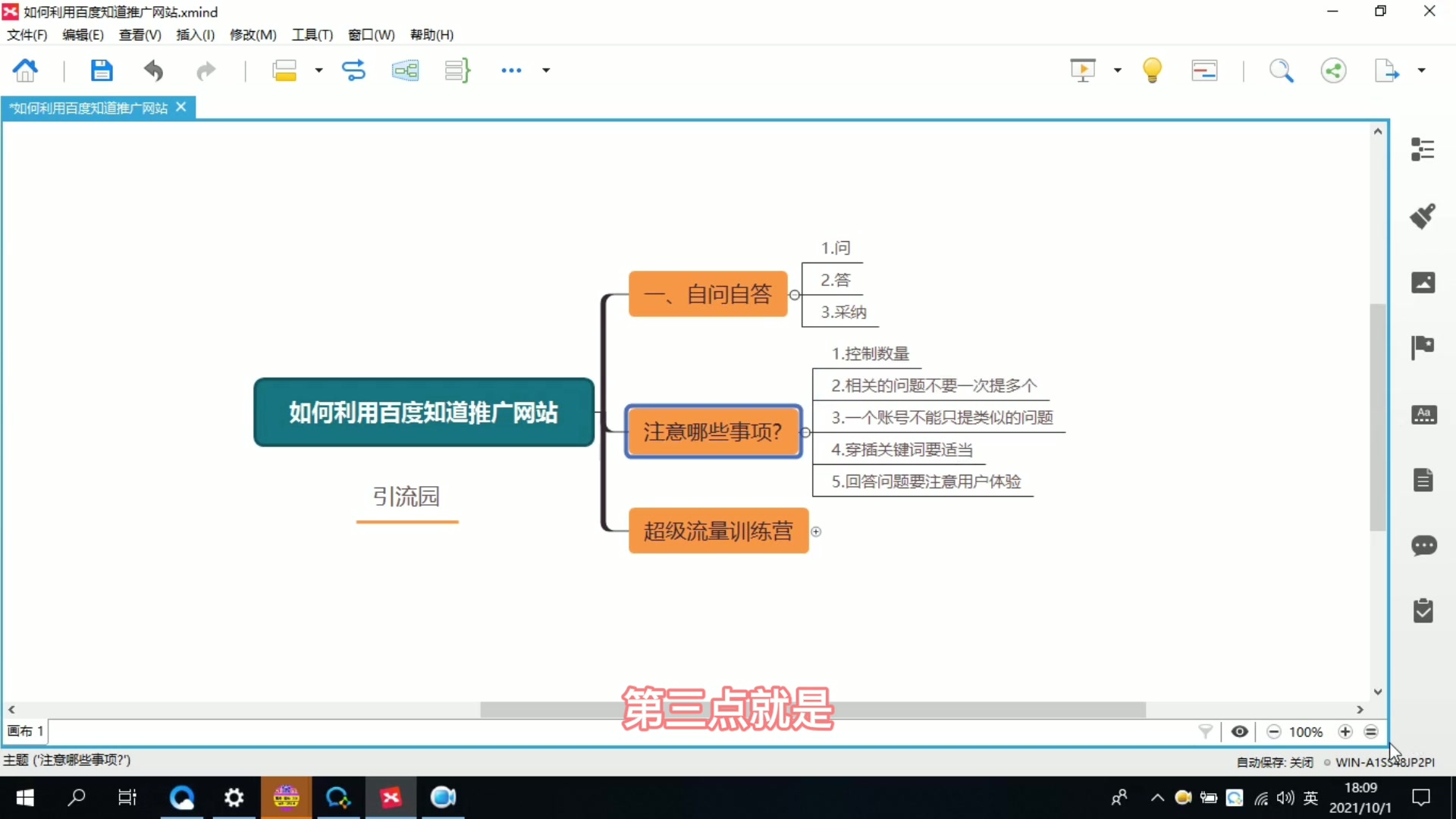Open the slide-based presentation icon

[x=1204, y=71]
